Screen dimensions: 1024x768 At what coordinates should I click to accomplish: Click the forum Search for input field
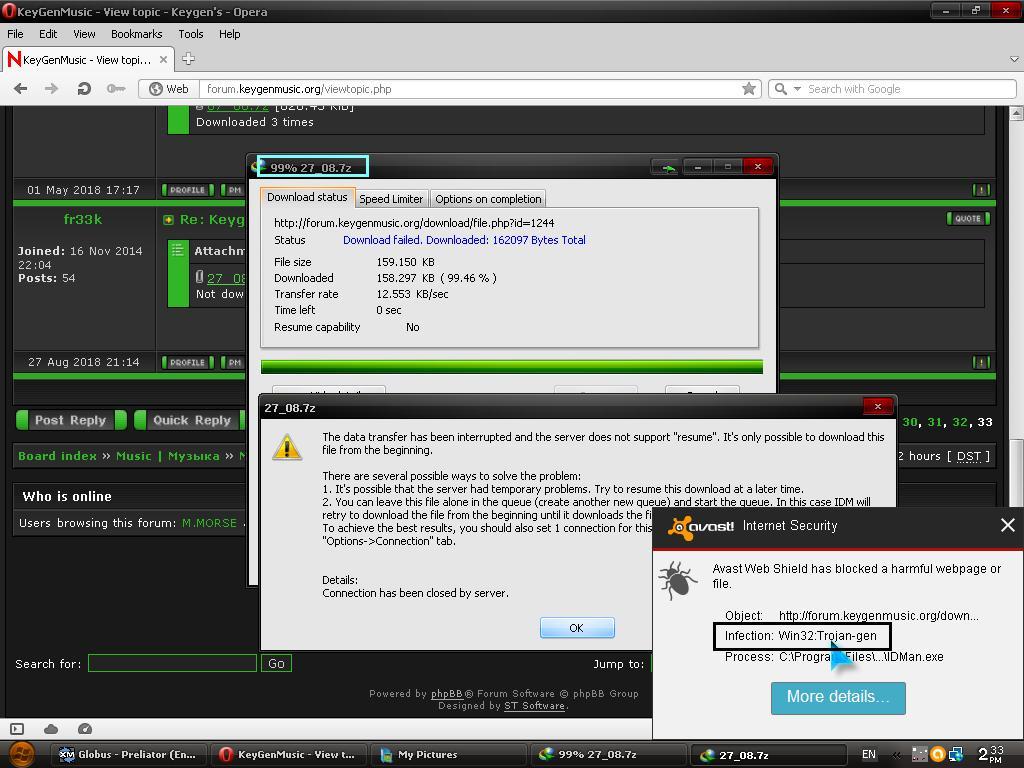point(172,664)
